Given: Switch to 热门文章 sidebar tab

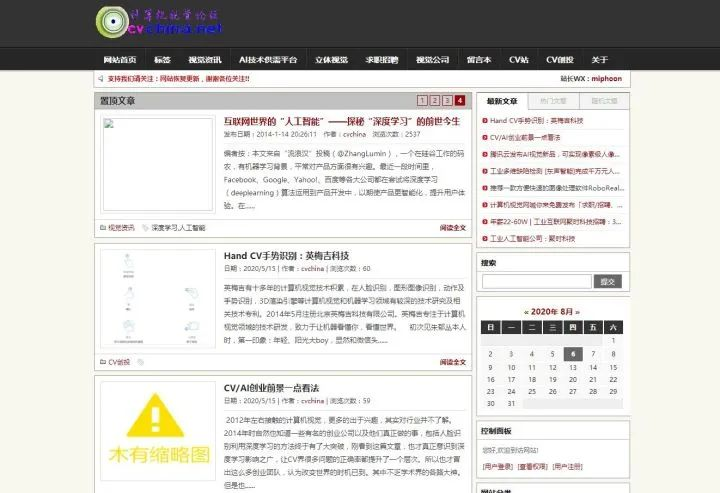Looking at the screenshot, I should click(x=553, y=101).
